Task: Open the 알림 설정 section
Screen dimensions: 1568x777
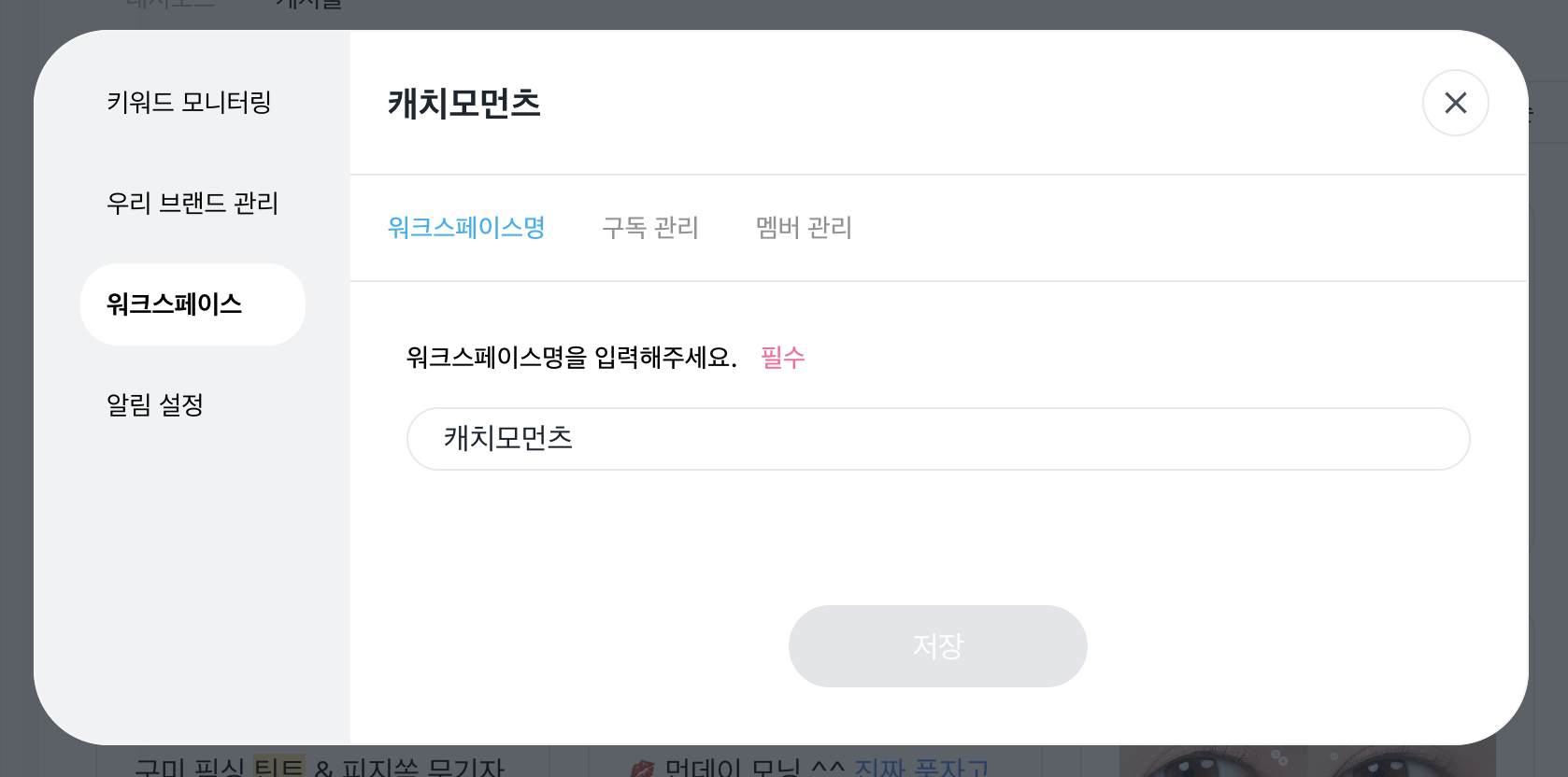Action: [x=155, y=404]
